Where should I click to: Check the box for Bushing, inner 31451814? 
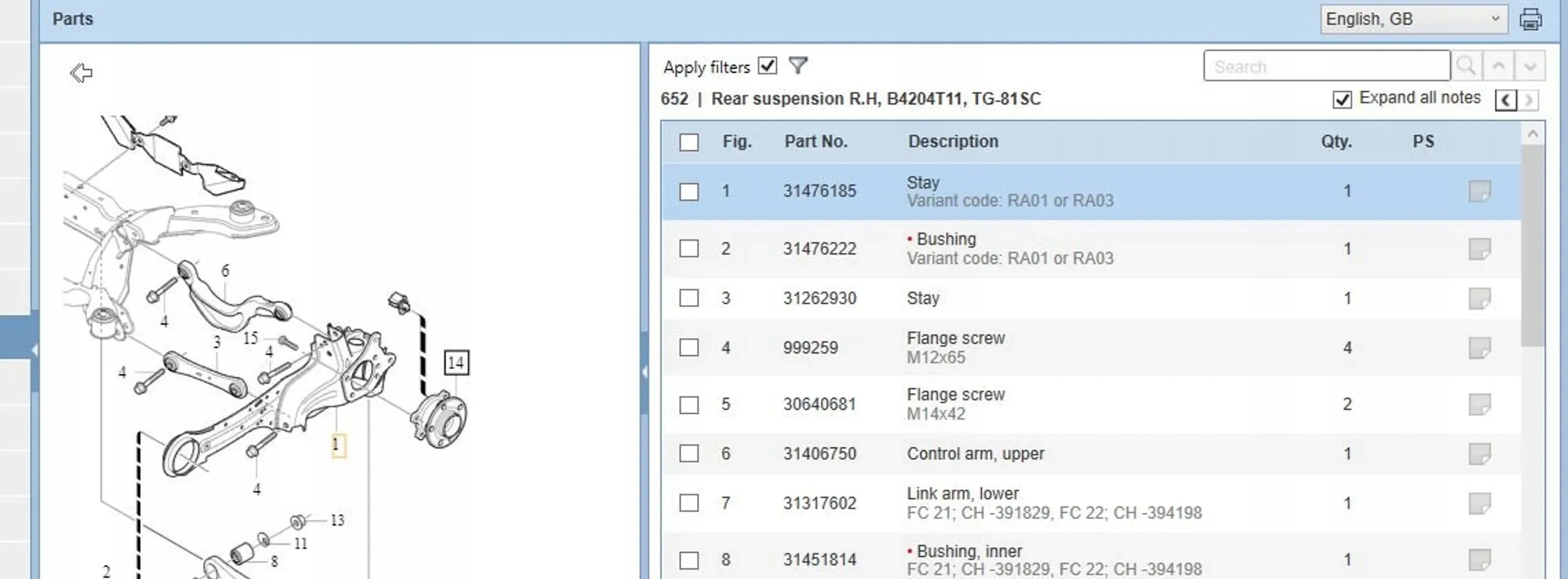coord(689,560)
